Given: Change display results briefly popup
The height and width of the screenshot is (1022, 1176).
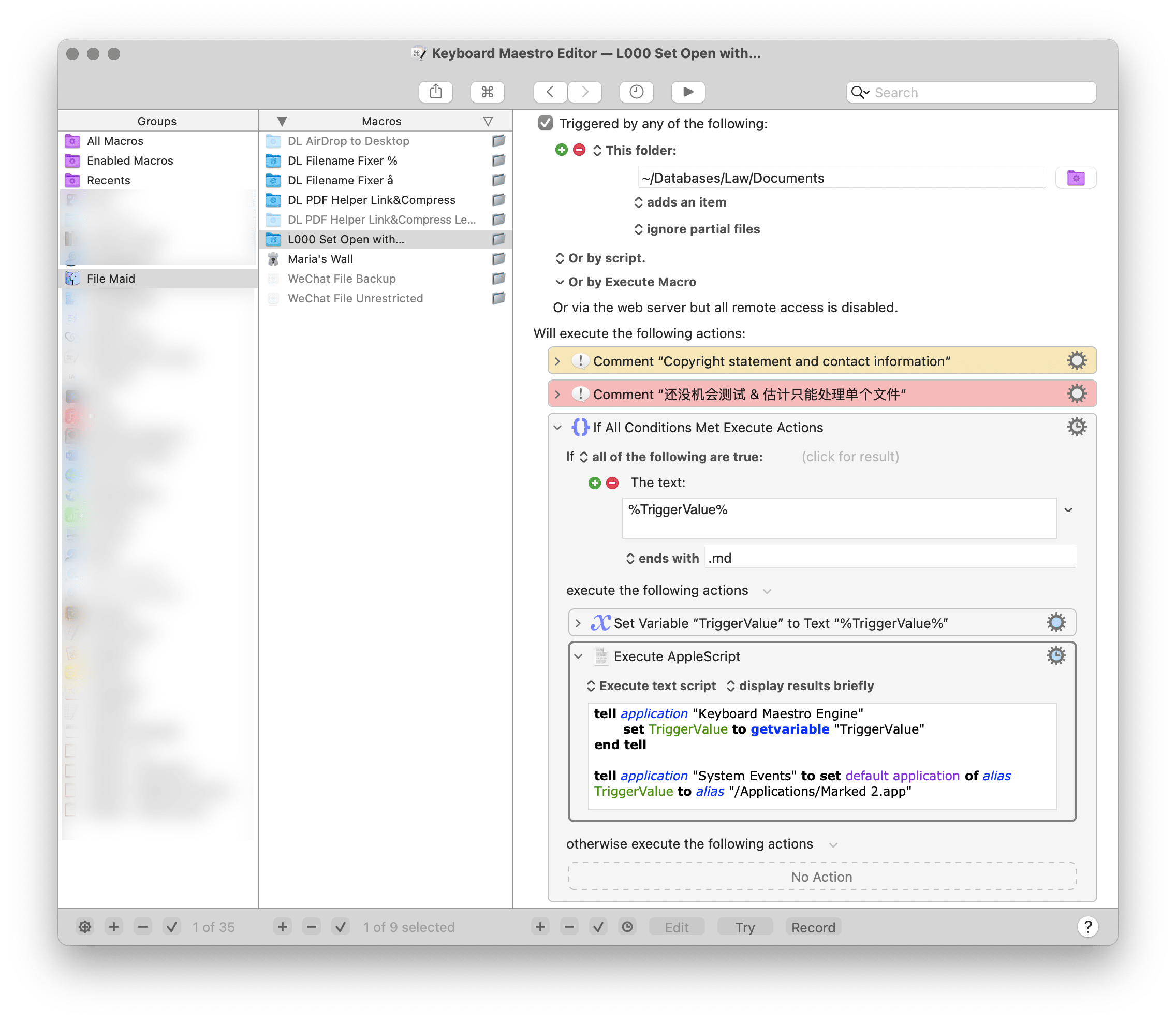Looking at the screenshot, I should [x=800, y=685].
